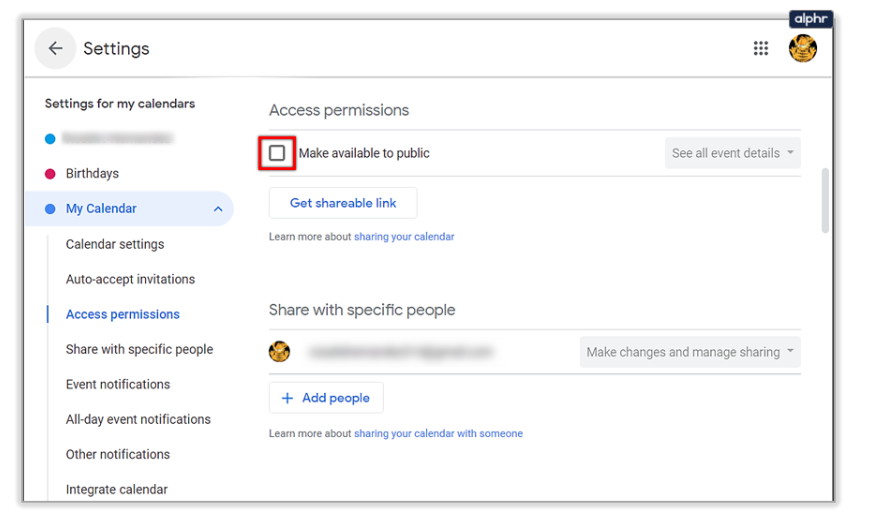This screenshot has height=529, width=873.
Task: Click Get shareable link button
Action: (x=343, y=203)
